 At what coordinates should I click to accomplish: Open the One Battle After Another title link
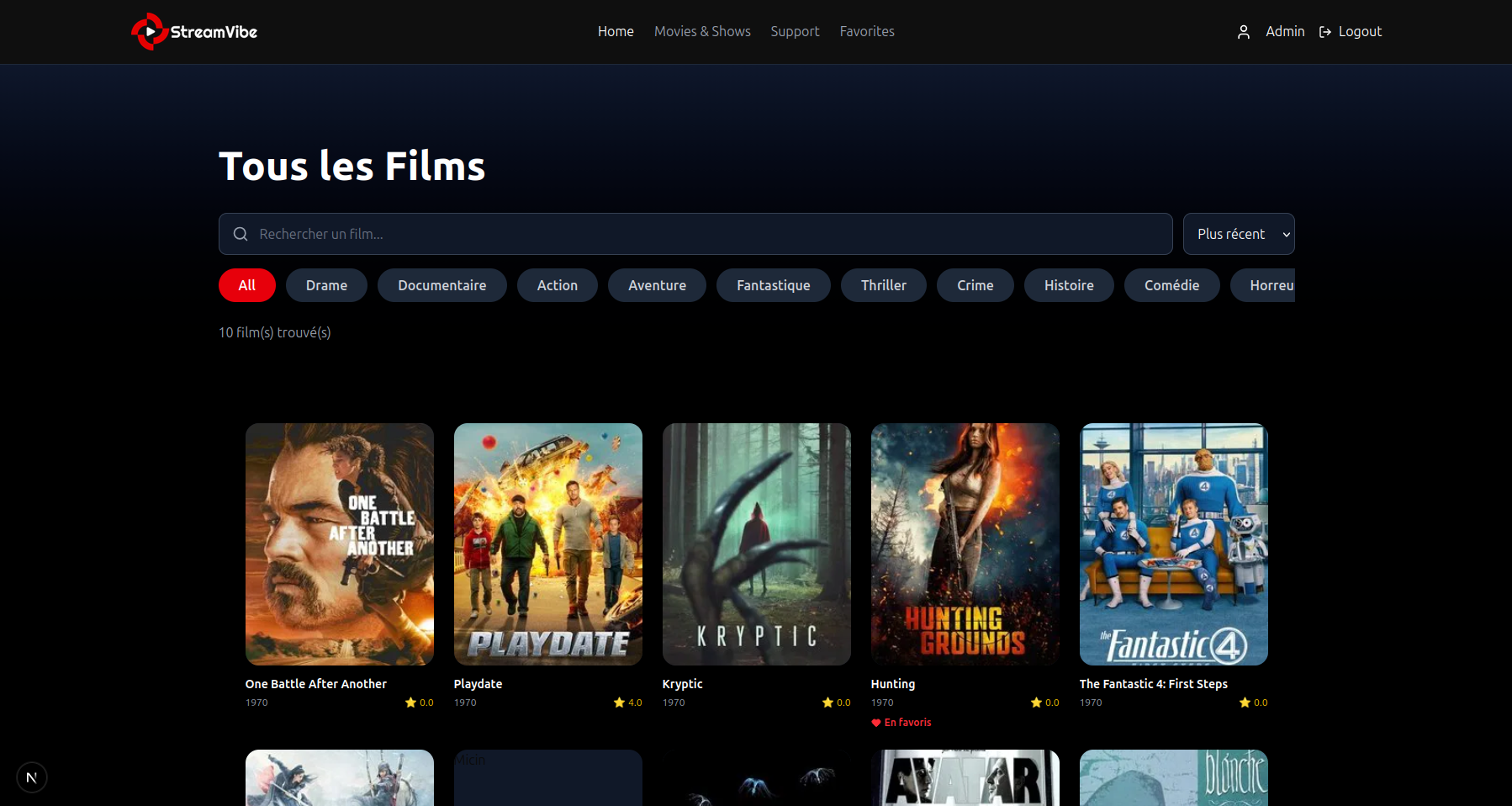pyautogui.click(x=316, y=684)
